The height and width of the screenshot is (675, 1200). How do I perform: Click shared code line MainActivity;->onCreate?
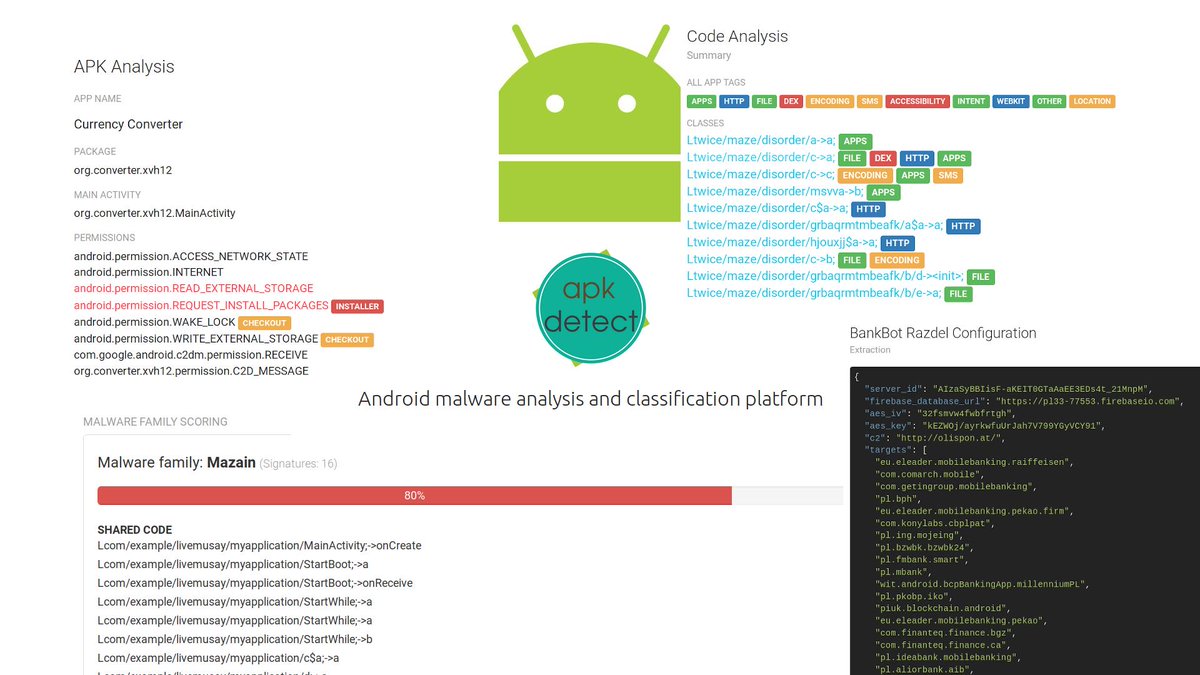click(x=259, y=546)
